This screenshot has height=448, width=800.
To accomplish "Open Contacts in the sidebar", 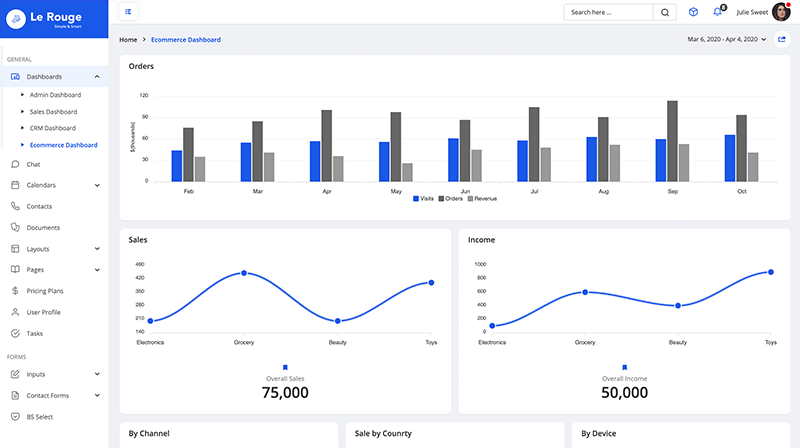I will click(39, 206).
